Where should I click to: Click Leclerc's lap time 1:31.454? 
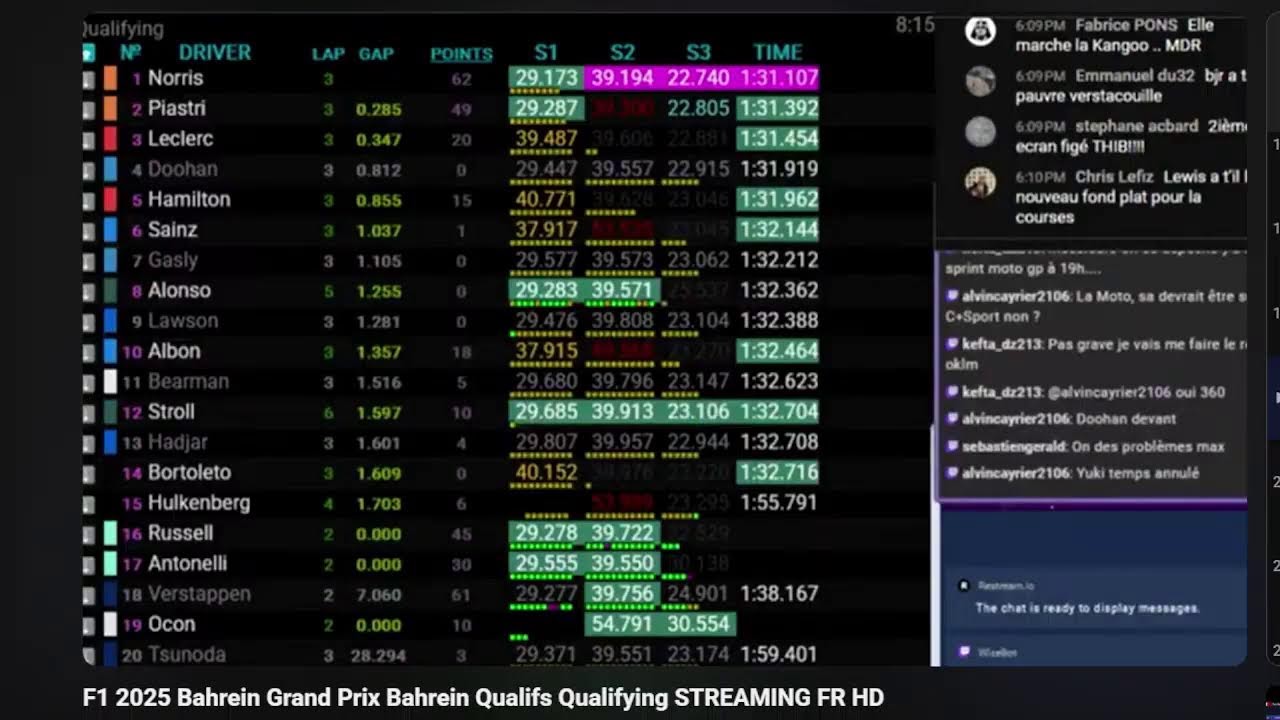tap(779, 139)
